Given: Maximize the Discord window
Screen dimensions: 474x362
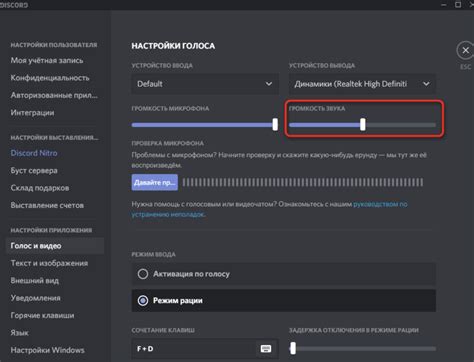Looking at the screenshot, I should click(x=458, y=5).
